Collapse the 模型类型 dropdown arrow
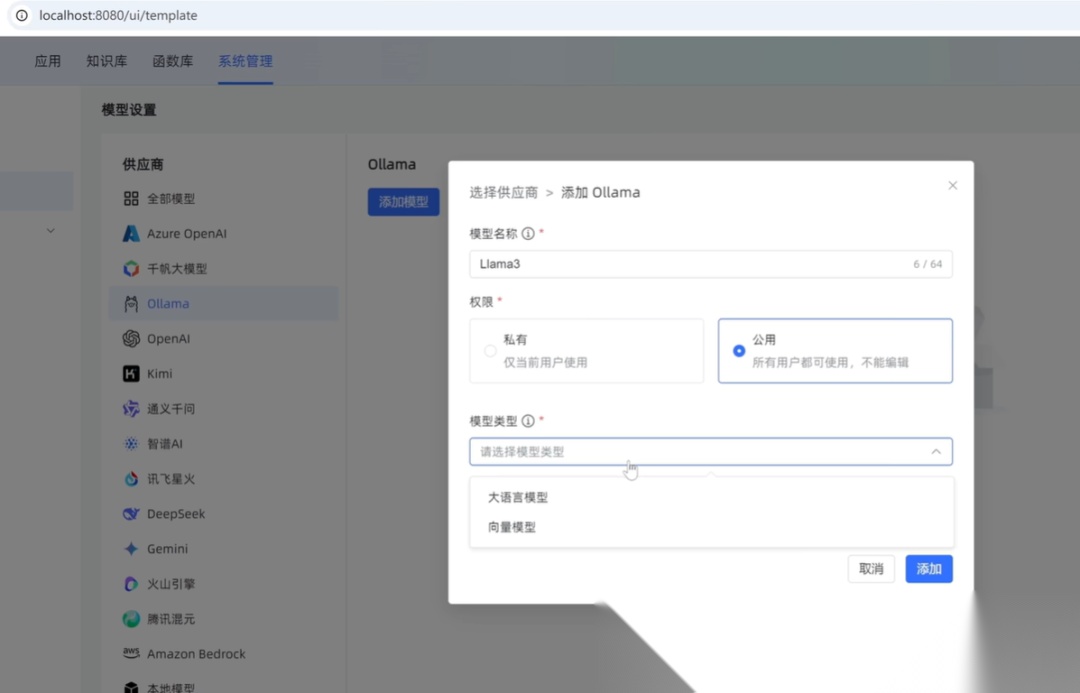This screenshot has height=693, width=1080. pos(936,452)
